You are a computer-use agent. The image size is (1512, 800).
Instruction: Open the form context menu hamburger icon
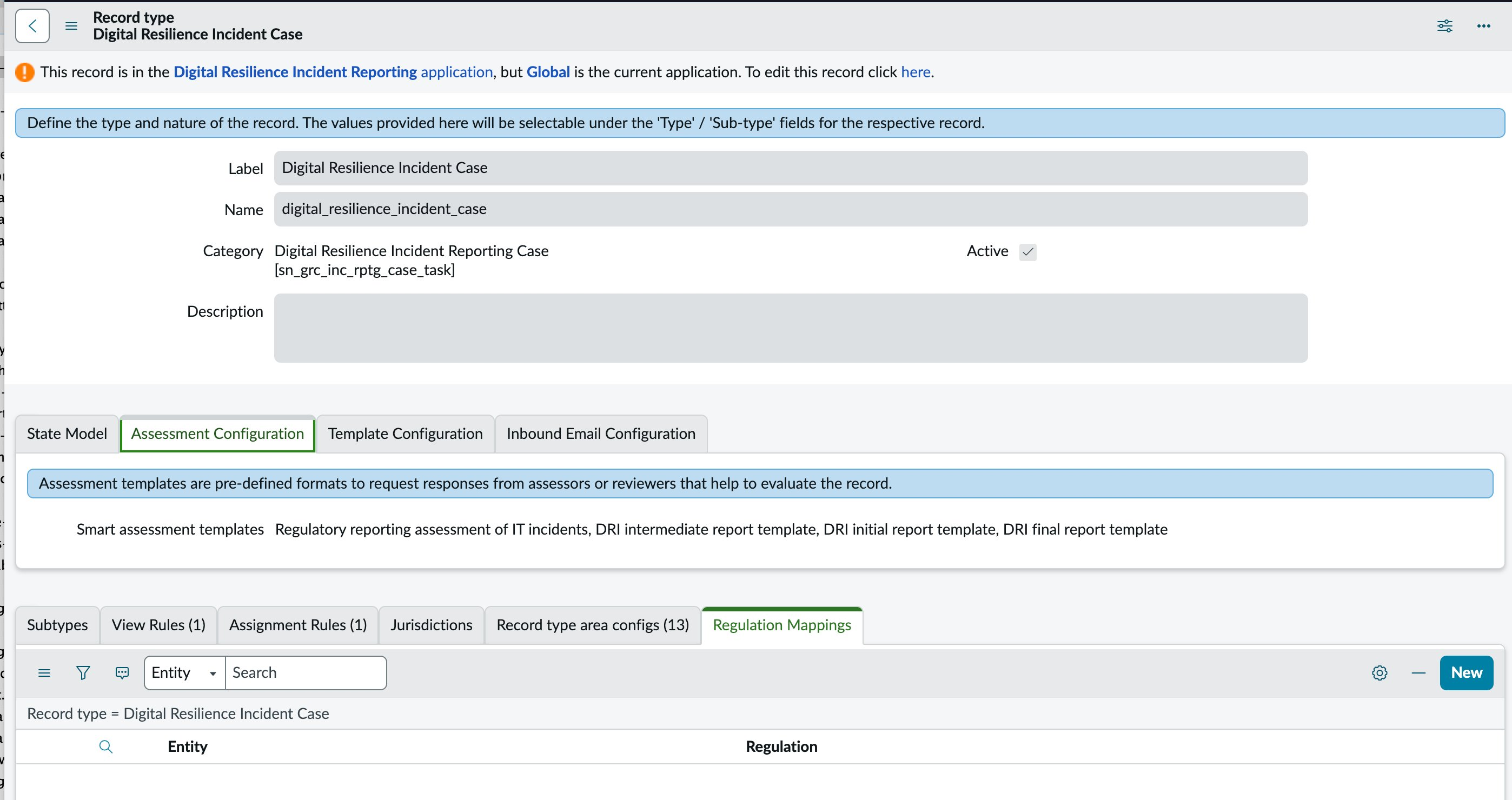point(71,26)
